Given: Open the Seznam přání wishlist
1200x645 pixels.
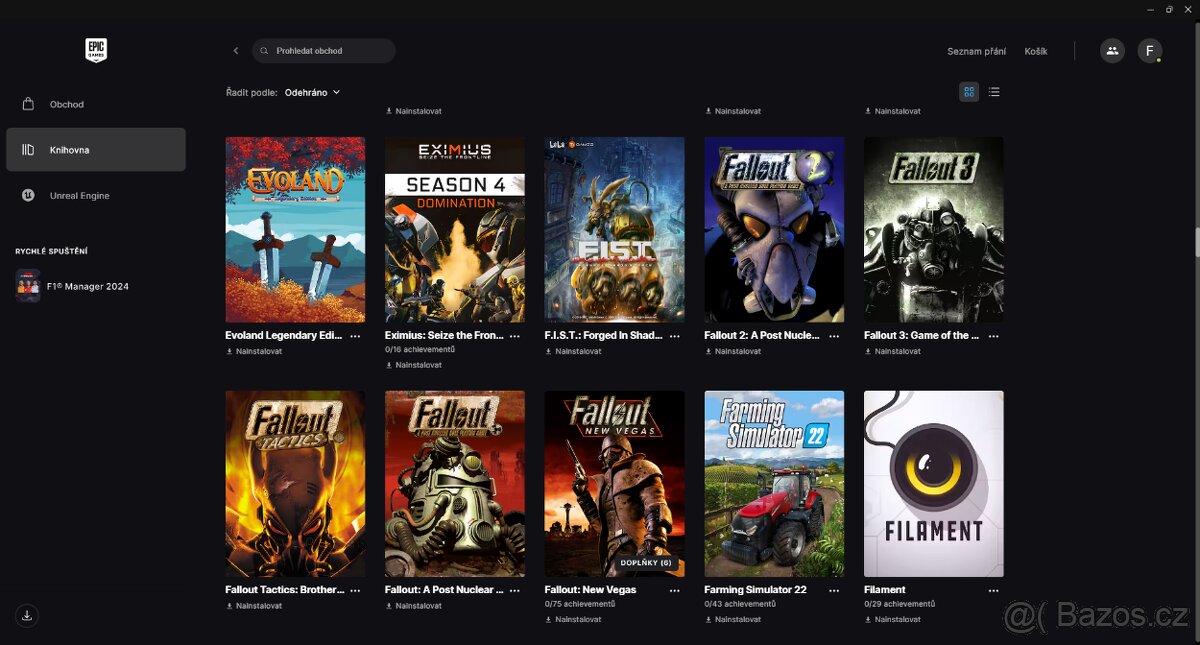Looking at the screenshot, I should 977,50.
